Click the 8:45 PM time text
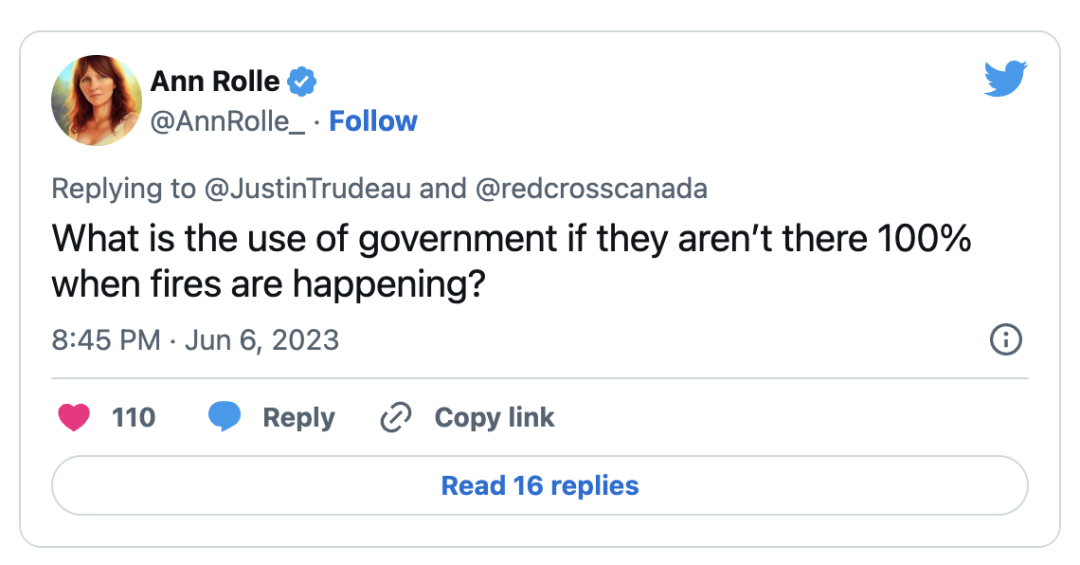The height and width of the screenshot is (565, 1080). tap(105, 340)
